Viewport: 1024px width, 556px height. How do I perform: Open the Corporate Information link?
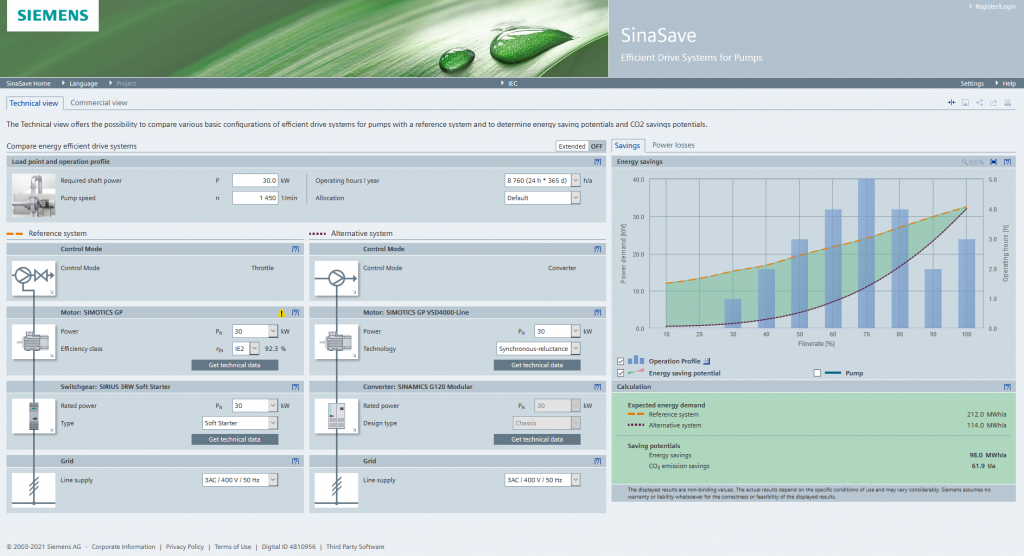point(123,547)
